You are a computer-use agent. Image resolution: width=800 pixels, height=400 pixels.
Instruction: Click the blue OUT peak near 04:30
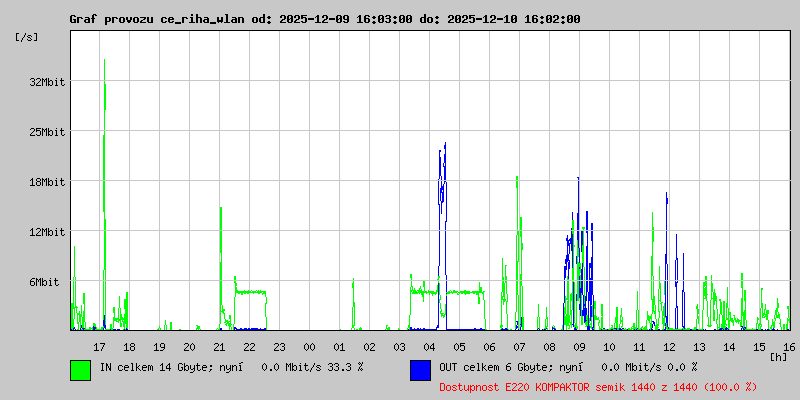click(442, 235)
